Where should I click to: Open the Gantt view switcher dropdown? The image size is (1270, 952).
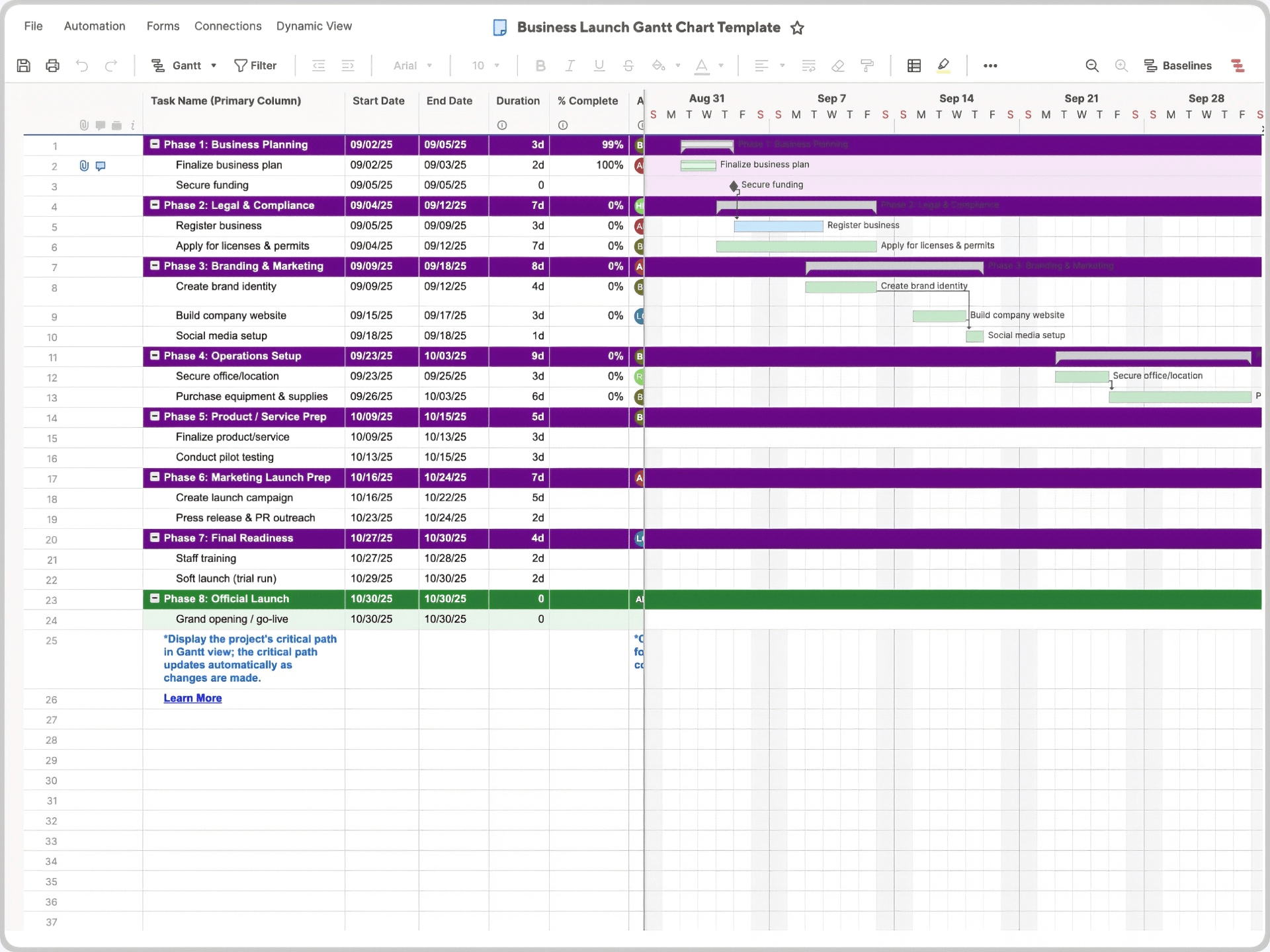point(212,65)
